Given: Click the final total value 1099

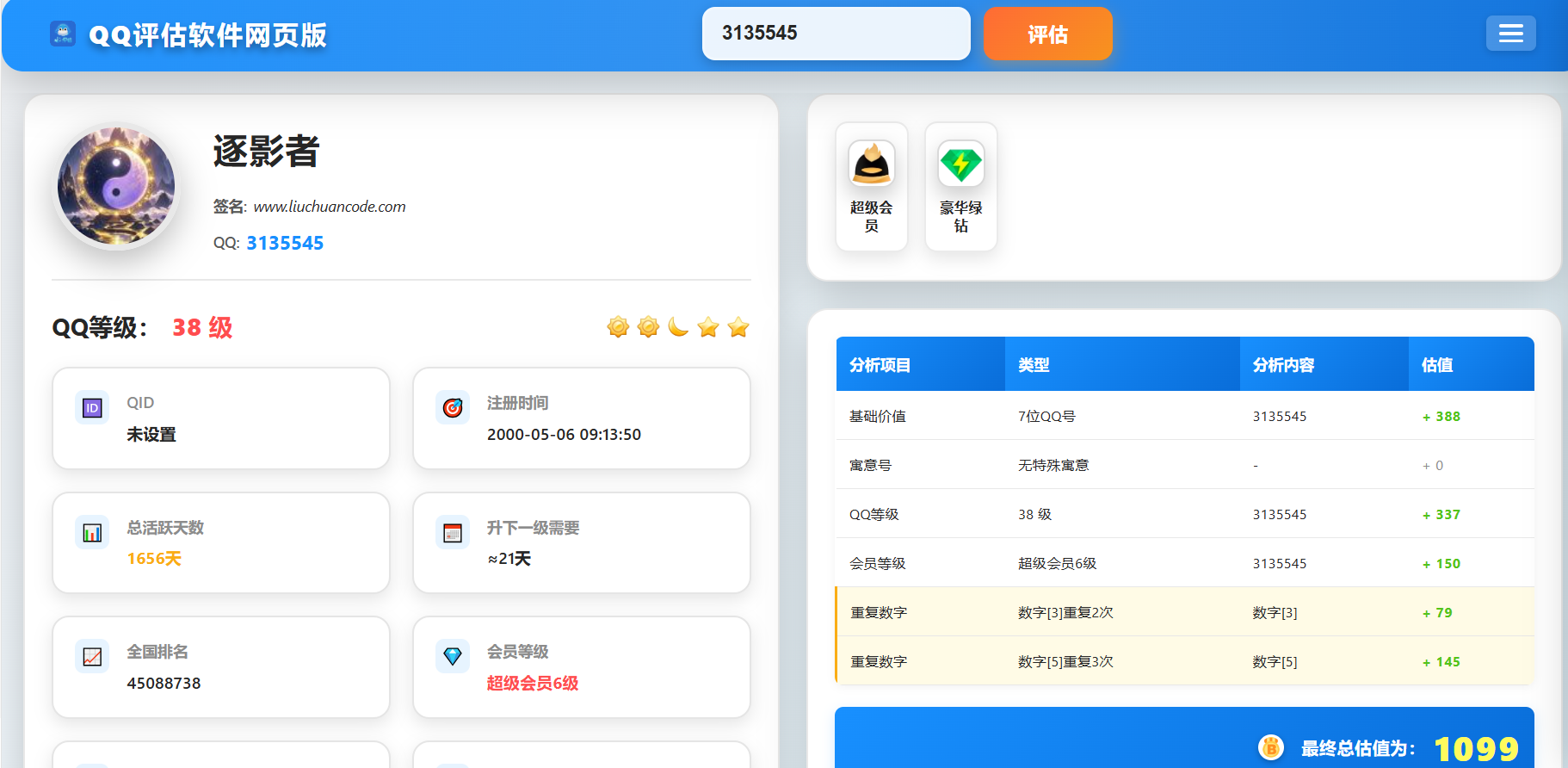Looking at the screenshot, I should pos(1477,749).
